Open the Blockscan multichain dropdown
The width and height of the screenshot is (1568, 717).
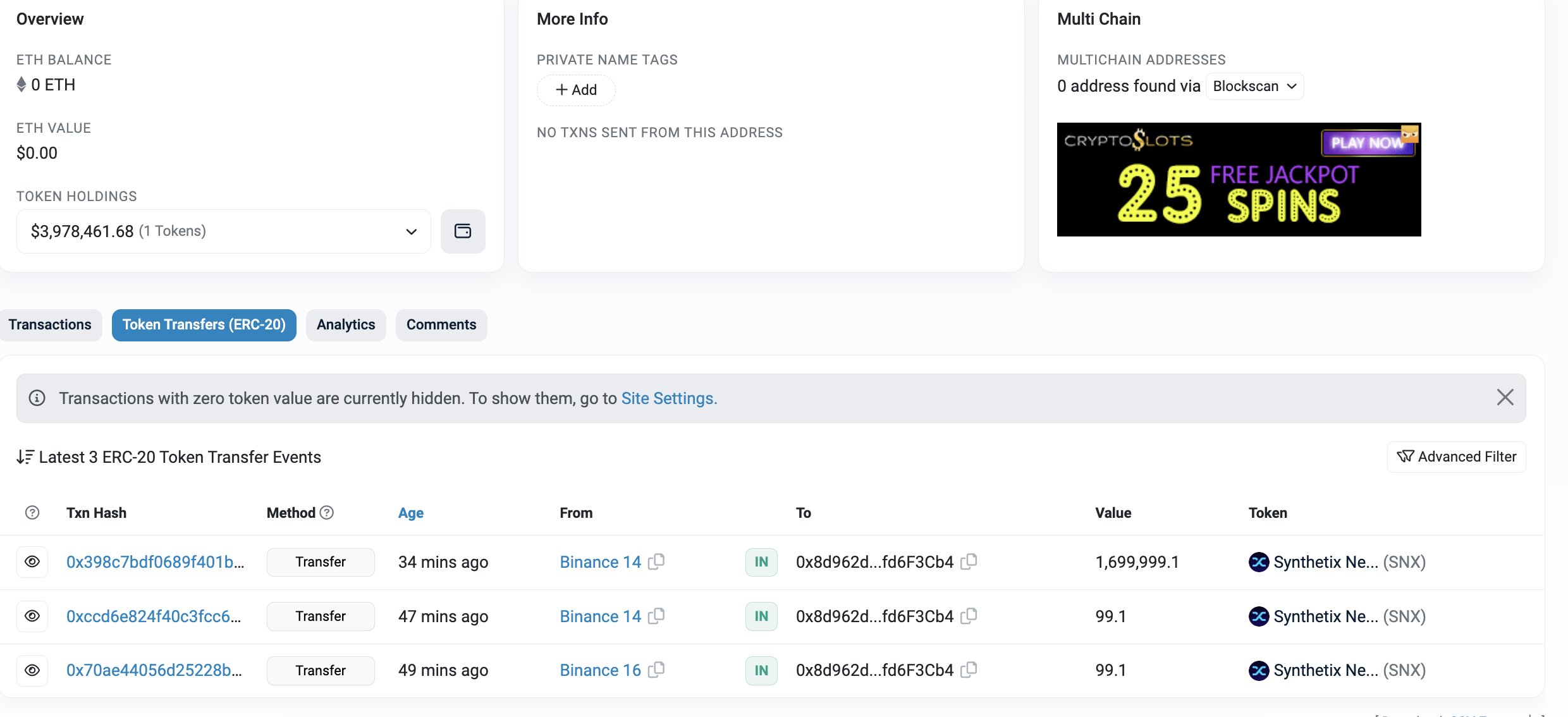[x=1254, y=87]
